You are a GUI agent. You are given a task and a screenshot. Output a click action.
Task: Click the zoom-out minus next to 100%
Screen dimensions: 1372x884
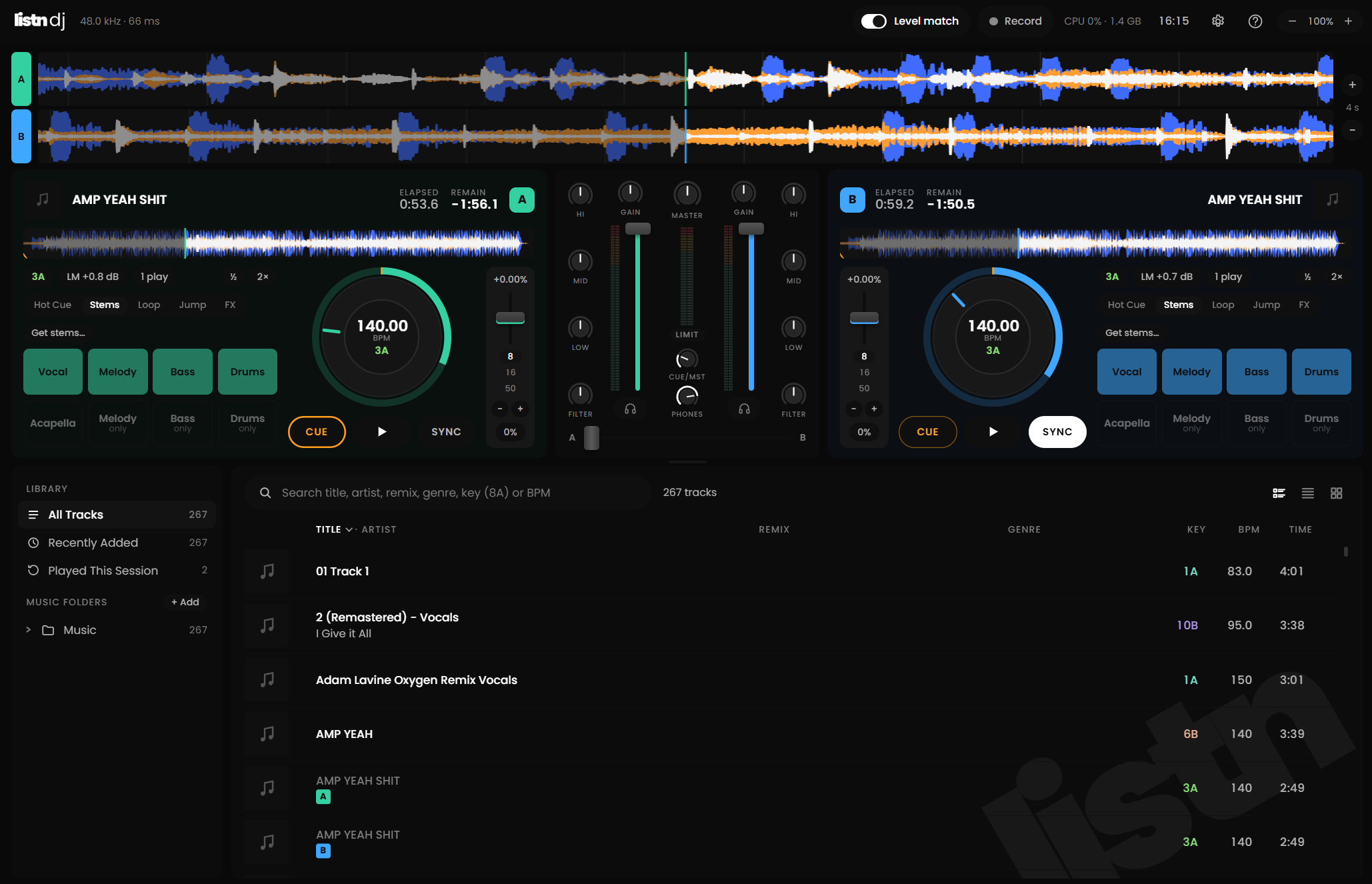point(1292,21)
